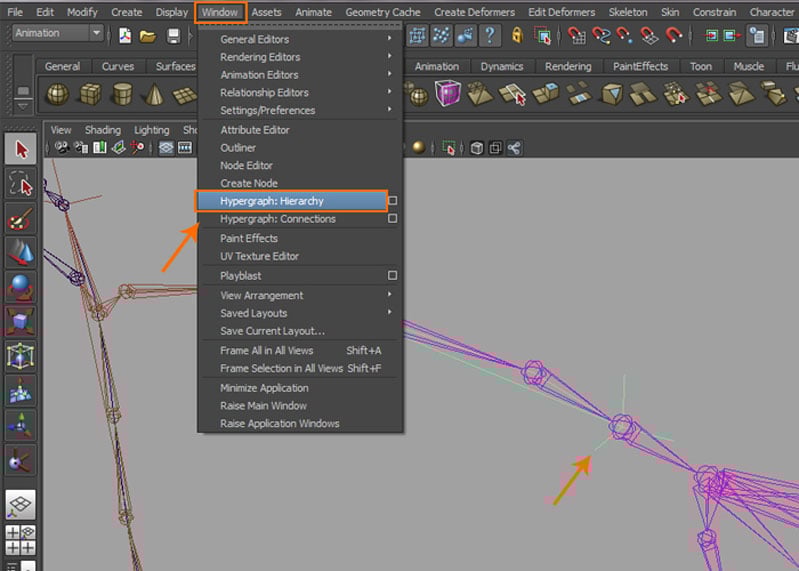This screenshot has width=799, height=571.
Task: Select the arrow Select tool
Action: click(21, 150)
